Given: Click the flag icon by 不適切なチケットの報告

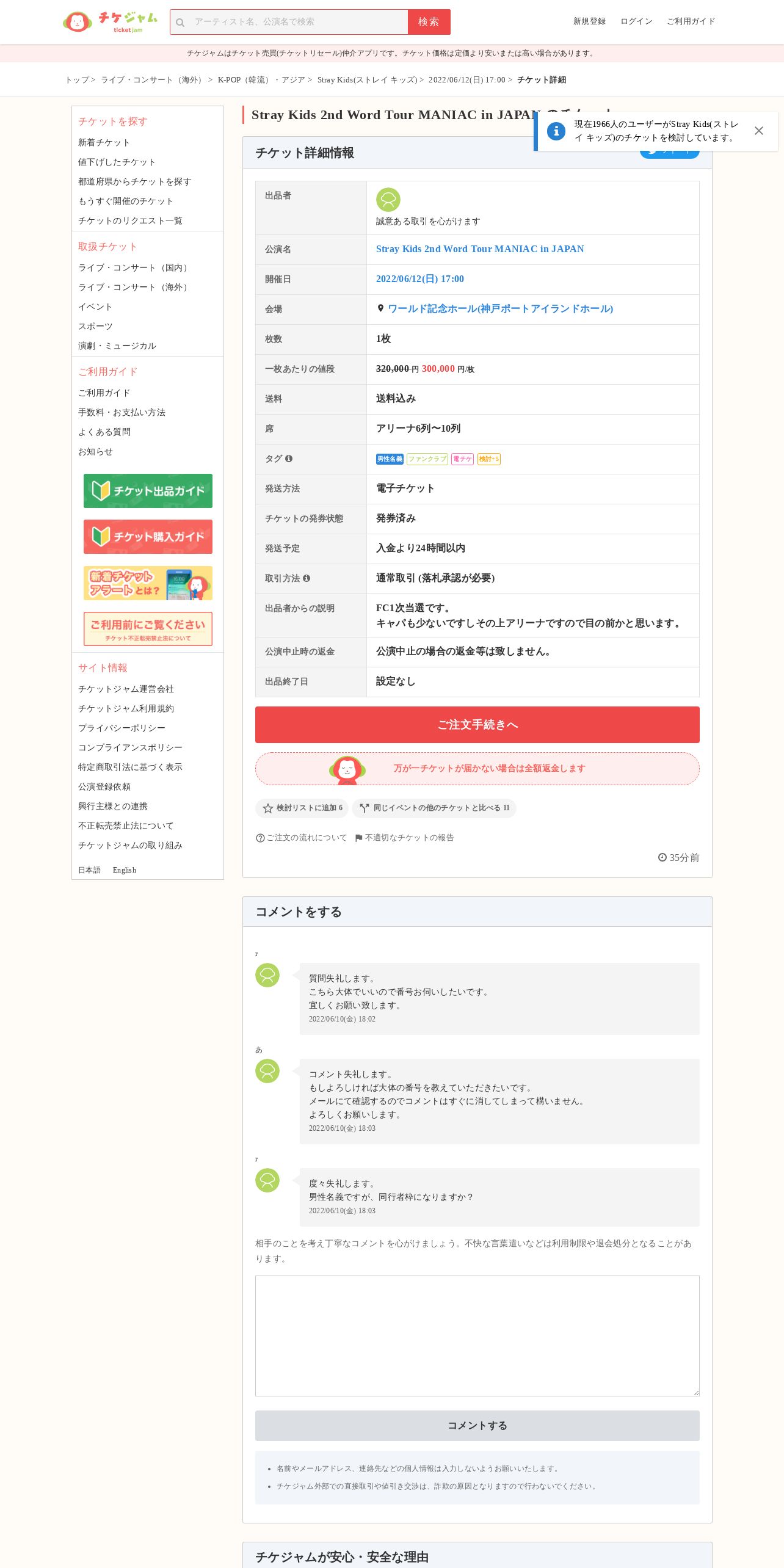Looking at the screenshot, I should coord(359,838).
